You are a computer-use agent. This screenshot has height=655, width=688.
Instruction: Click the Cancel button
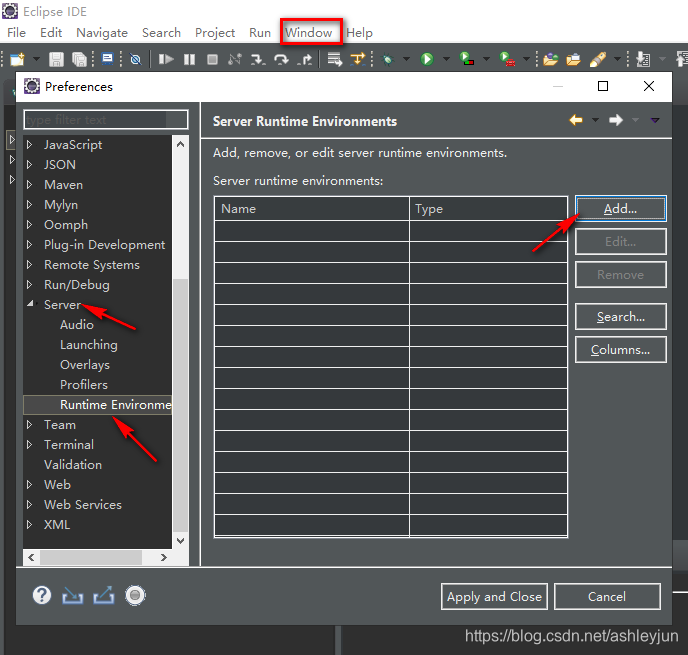[607, 596]
